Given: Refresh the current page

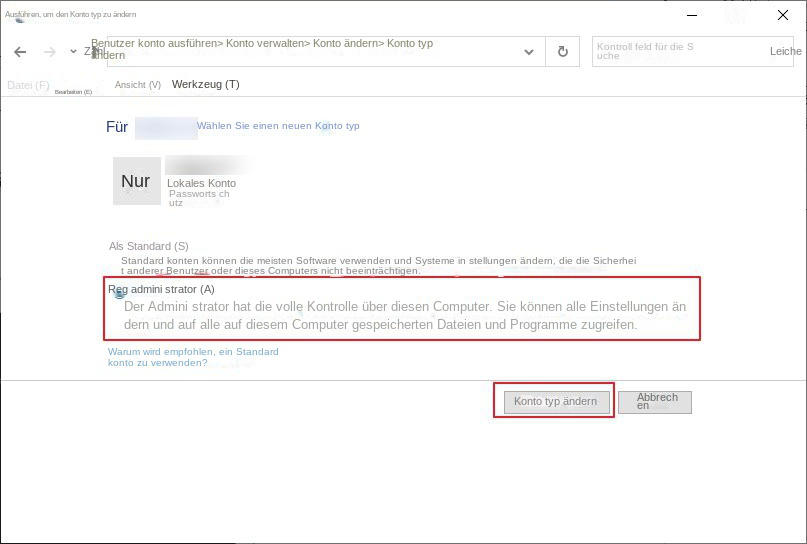Looking at the screenshot, I should coord(563,51).
